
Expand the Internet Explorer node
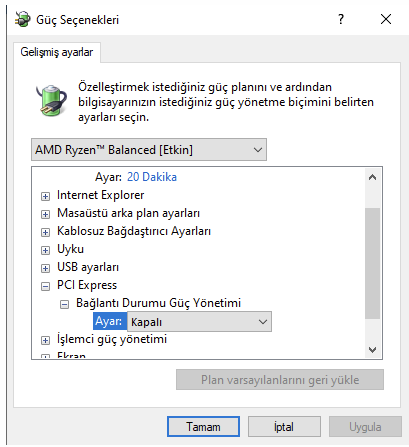tap(45, 196)
